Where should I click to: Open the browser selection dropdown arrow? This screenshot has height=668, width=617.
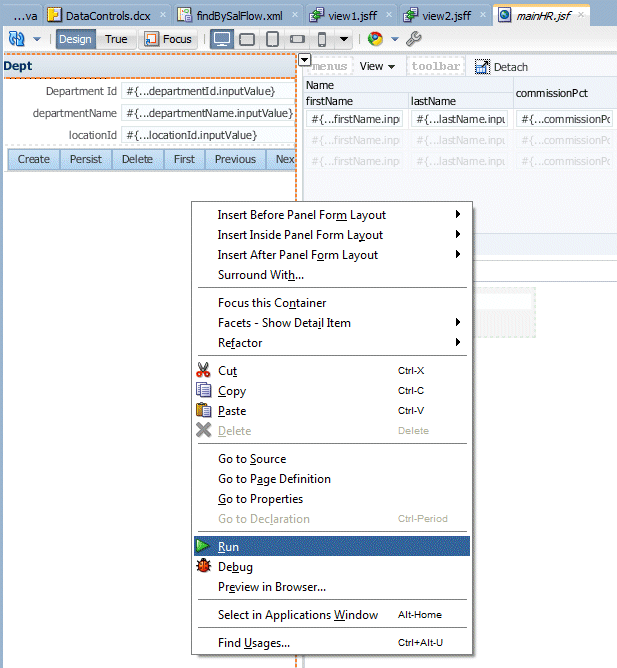(x=395, y=39)
